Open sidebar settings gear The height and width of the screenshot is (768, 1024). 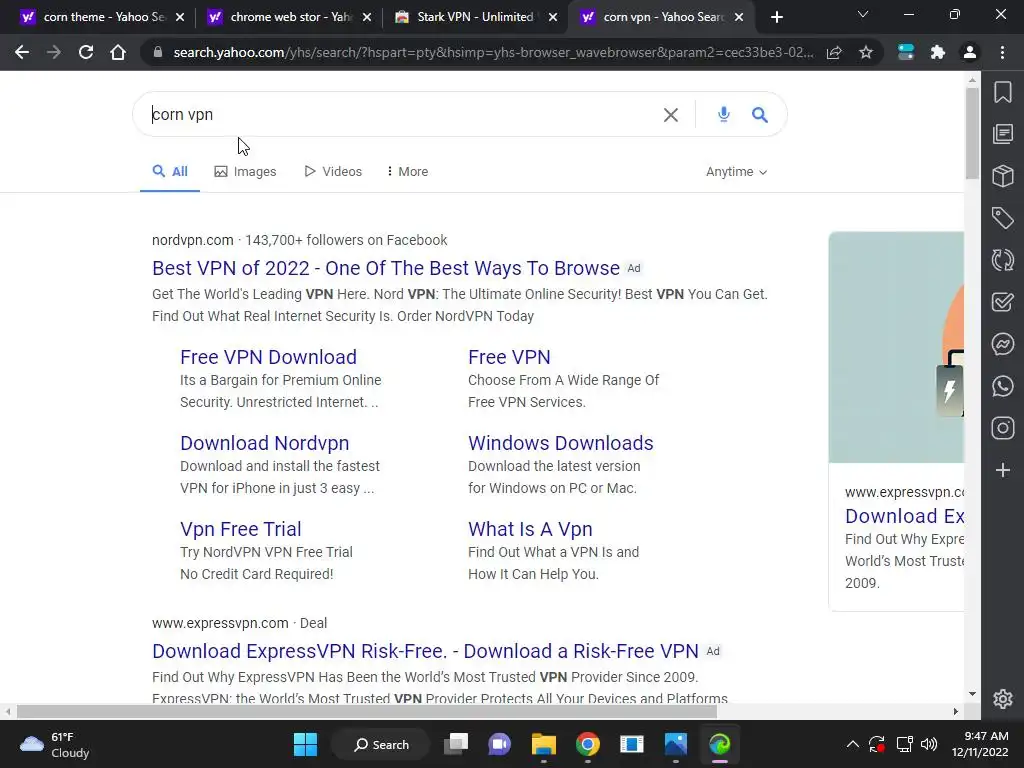(x=1003, y=699)
